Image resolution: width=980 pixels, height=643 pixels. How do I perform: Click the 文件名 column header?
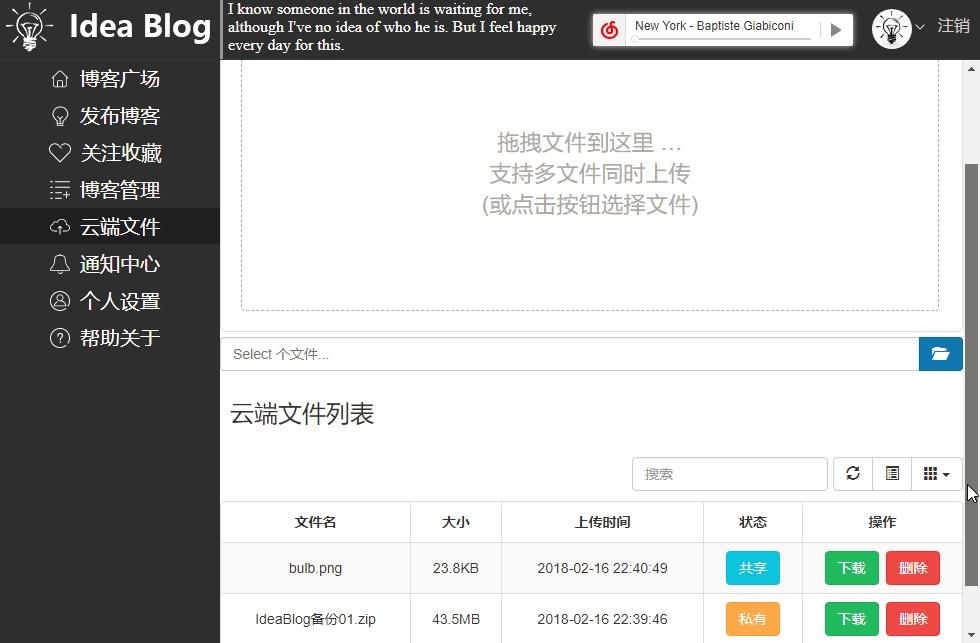pos(315,522)
